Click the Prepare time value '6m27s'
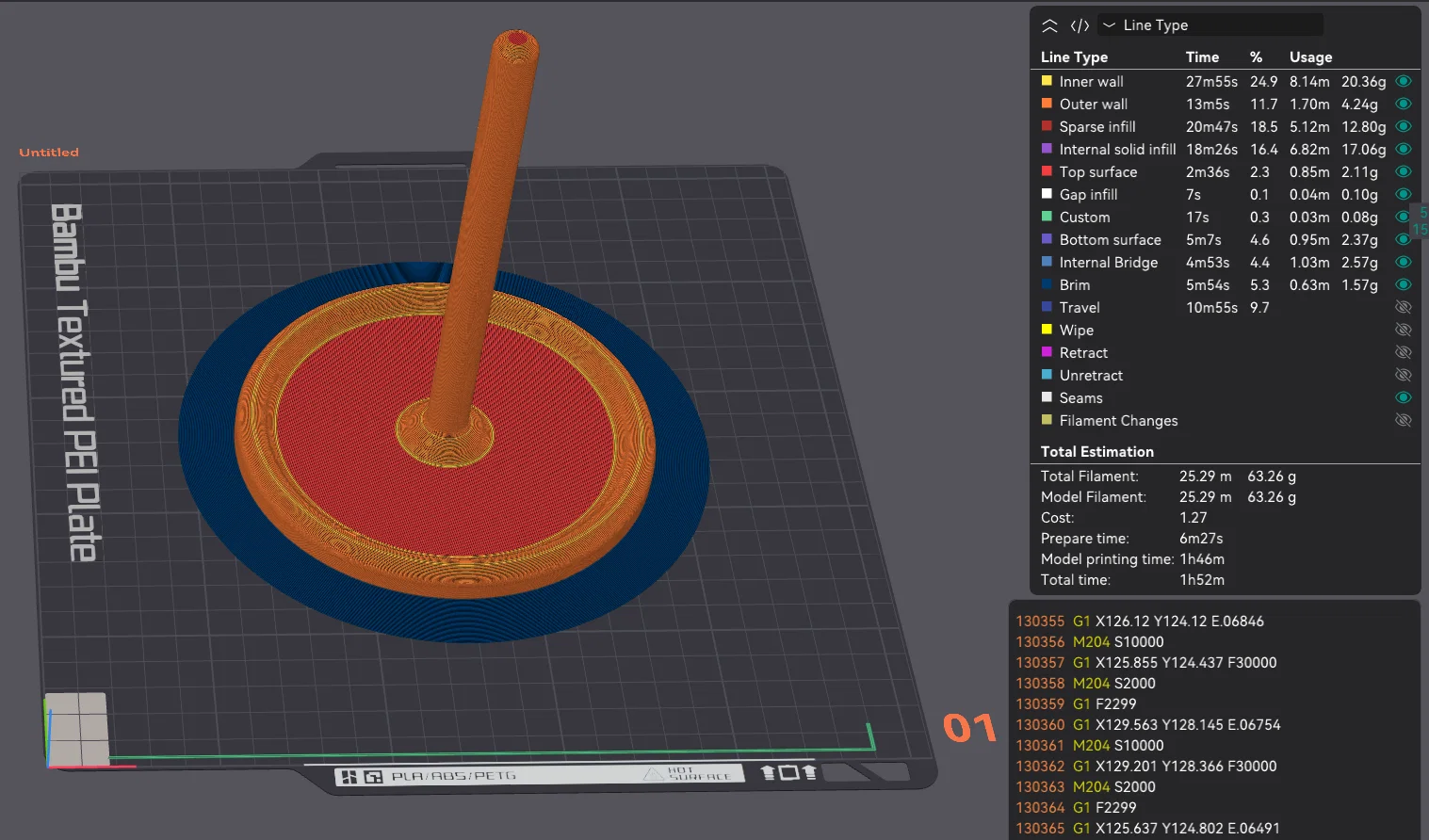The width and height of the screenshot is (1429, 840). point(1201,539)
